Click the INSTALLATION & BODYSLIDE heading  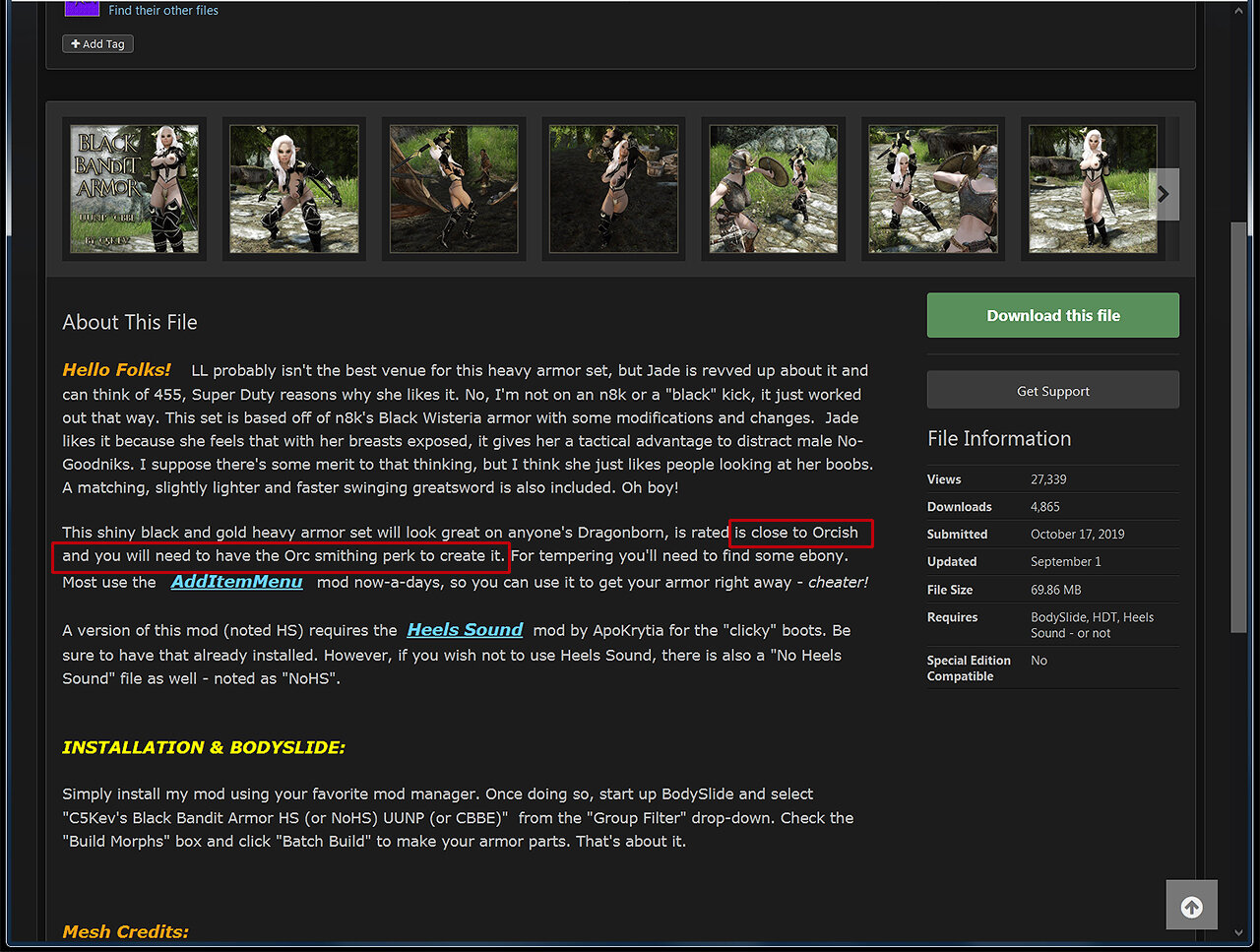[204, 747]
